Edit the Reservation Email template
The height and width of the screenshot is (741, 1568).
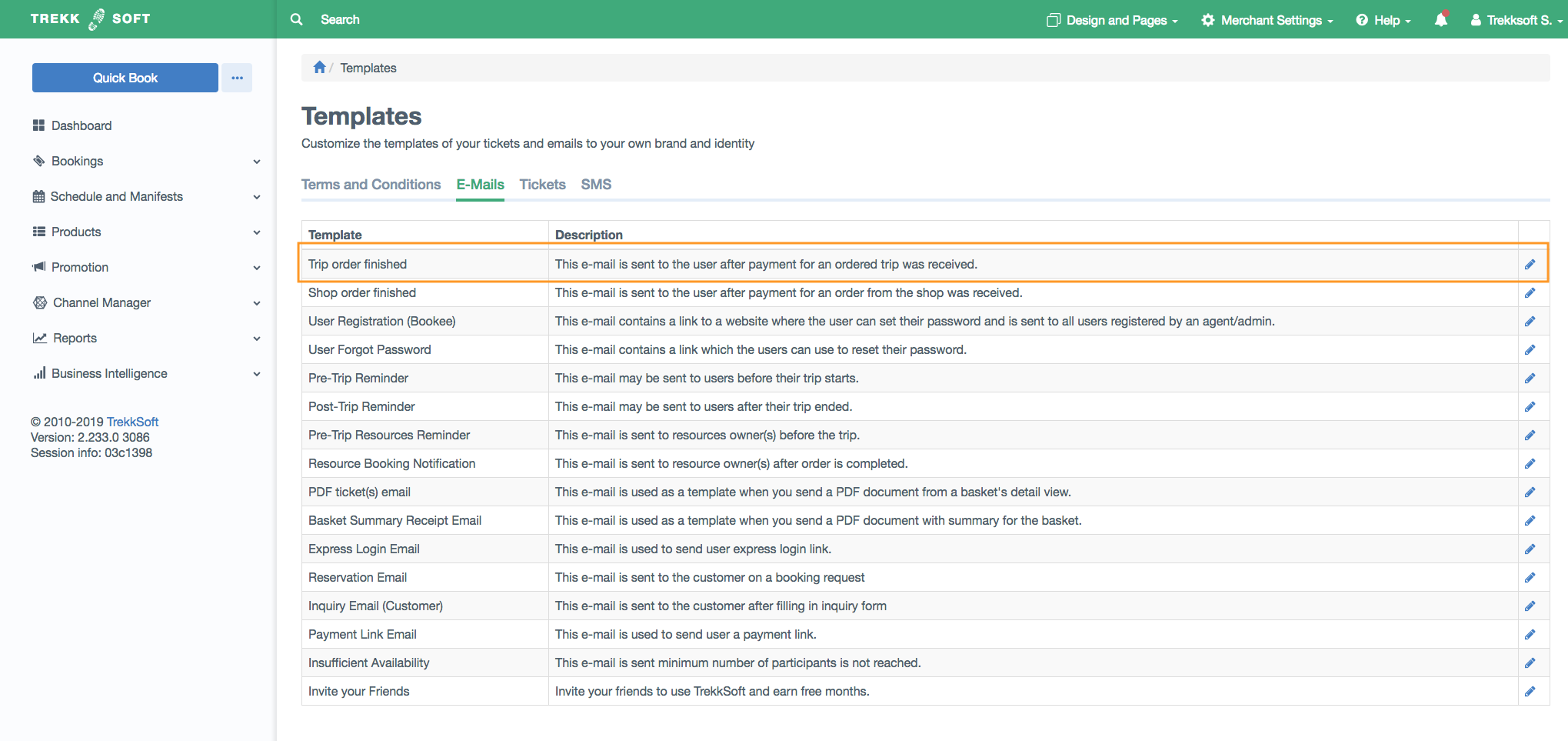tap(1530, 578)
